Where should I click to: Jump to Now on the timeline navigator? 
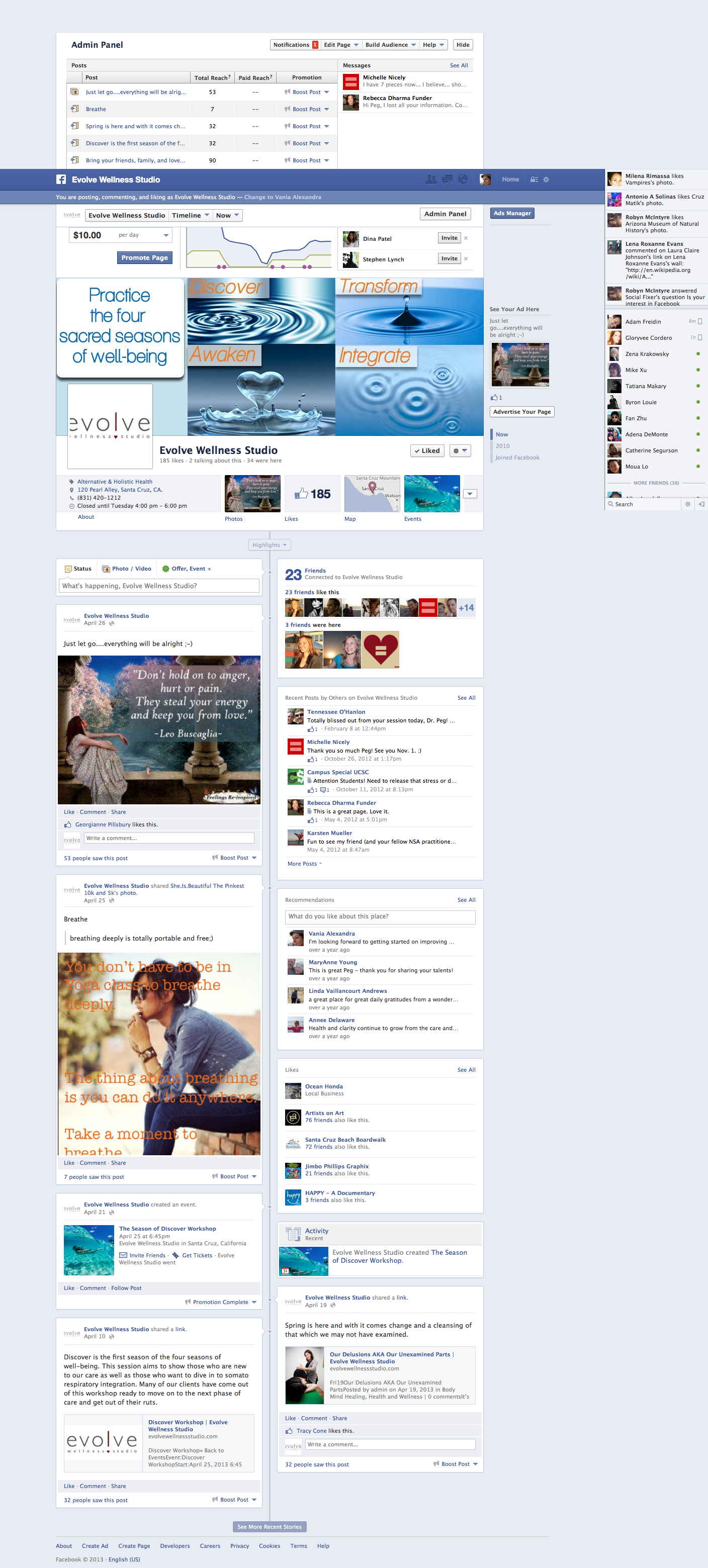(x=502, y=435)
